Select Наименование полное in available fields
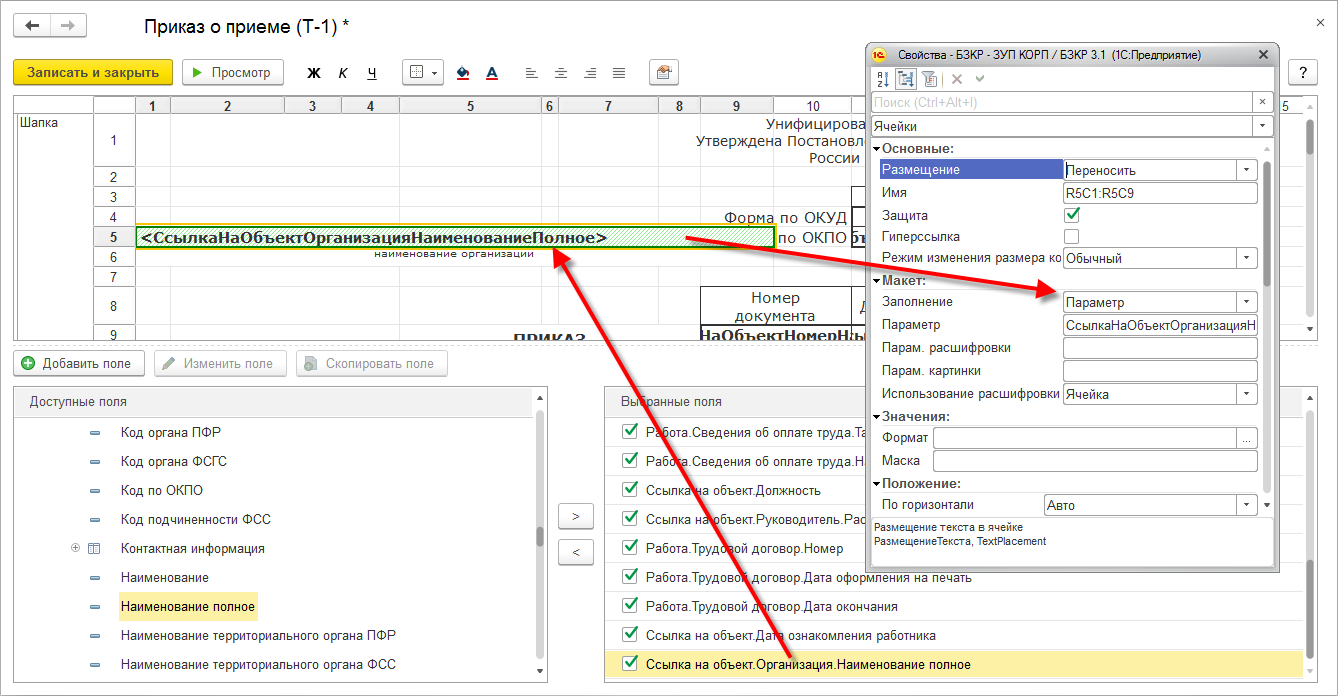This screenshot has width=1338, height=696. (x=188, y=606)
